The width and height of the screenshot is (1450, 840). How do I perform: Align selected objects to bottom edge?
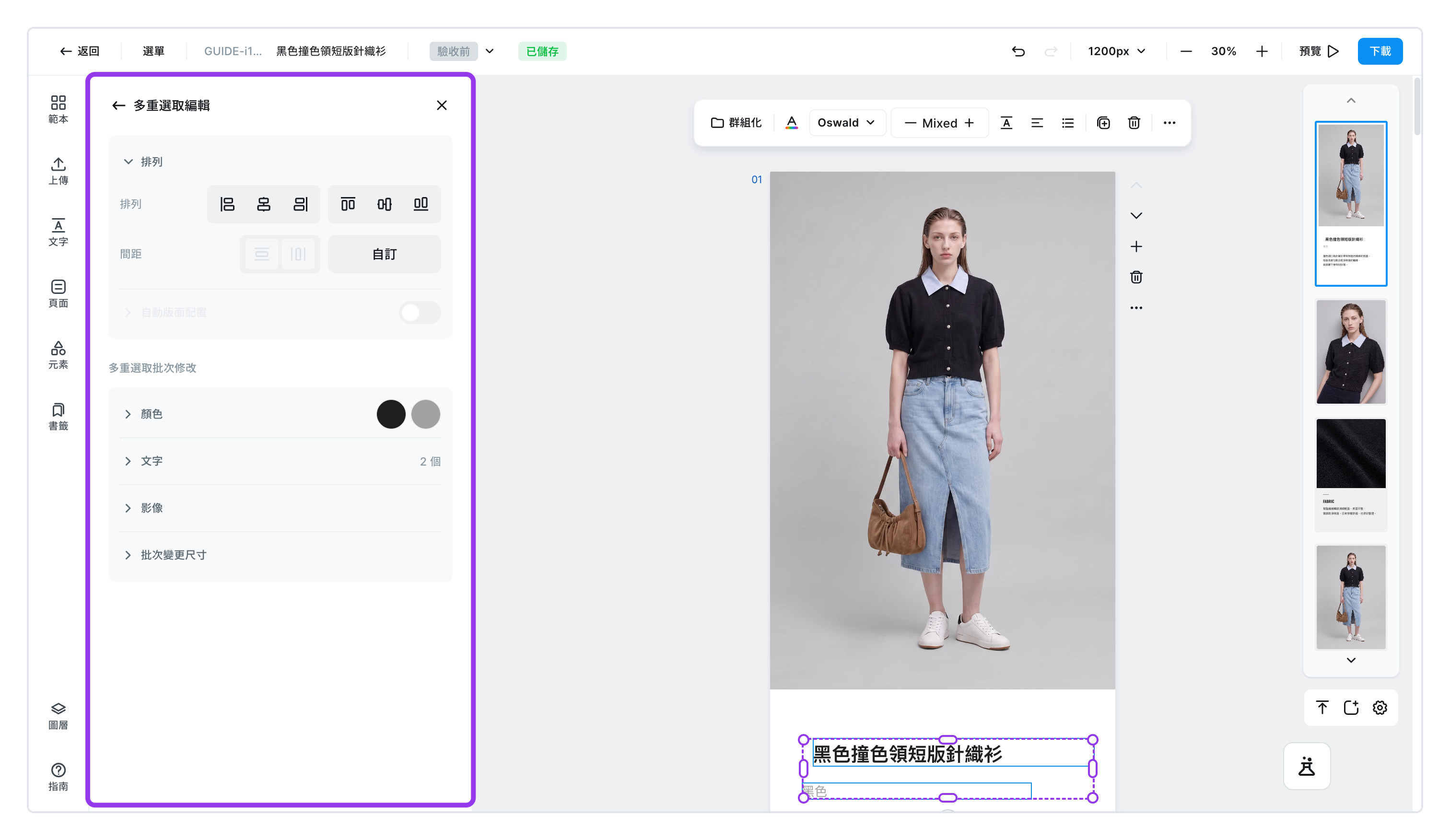click(x=421, y=204)
